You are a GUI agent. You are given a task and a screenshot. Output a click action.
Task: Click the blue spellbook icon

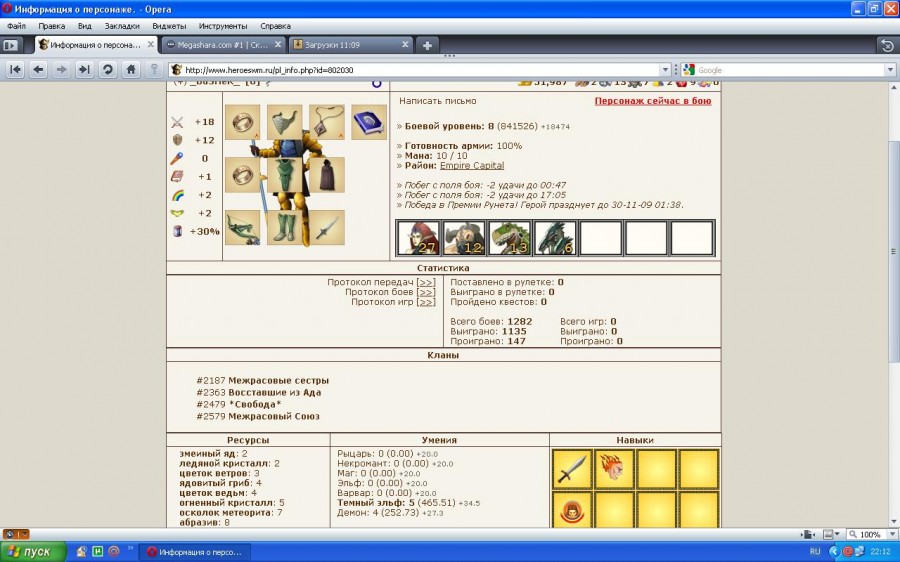point(368,122)
